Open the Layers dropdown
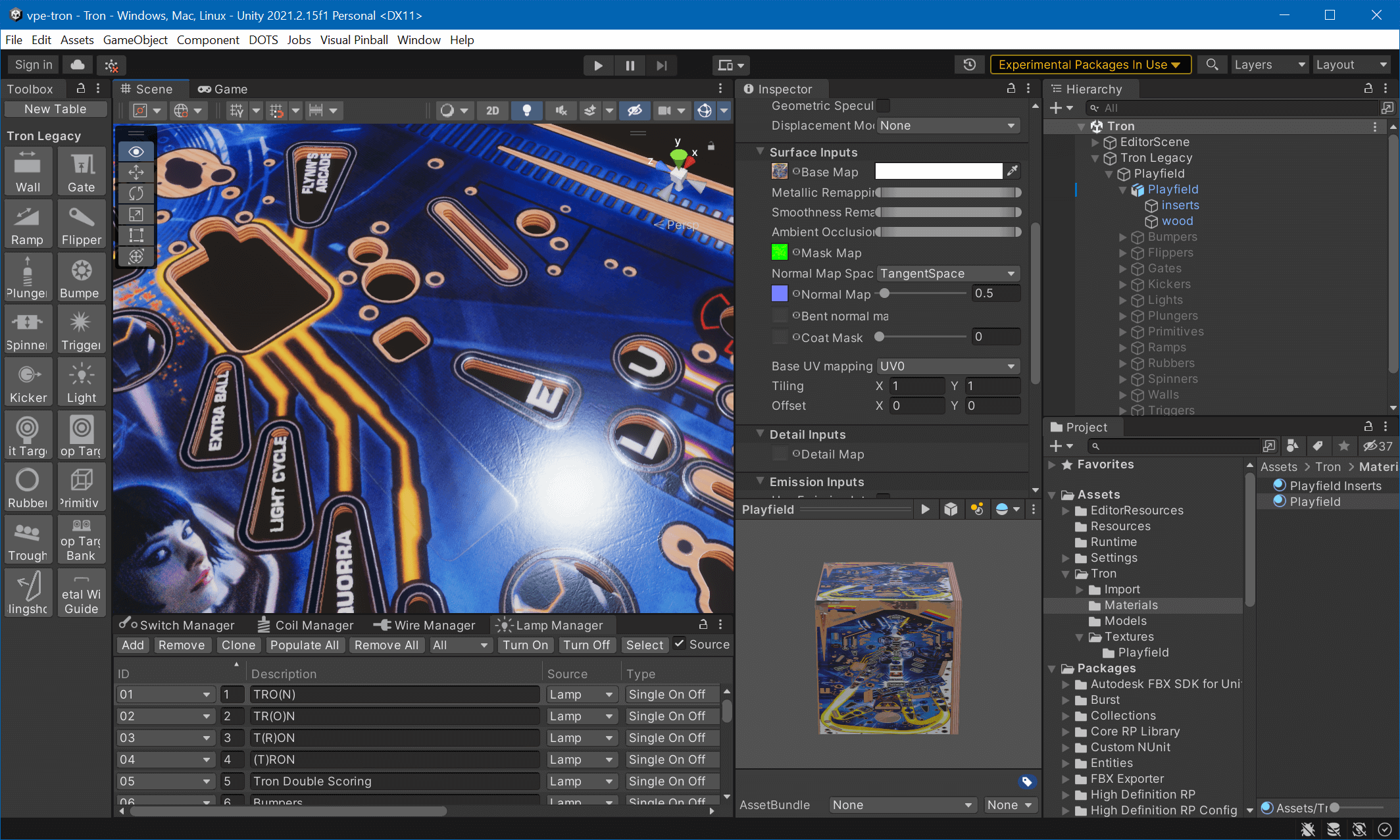 [1270, 64]
